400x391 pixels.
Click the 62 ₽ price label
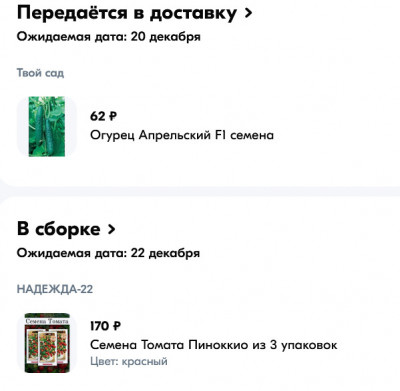tap(103, 116)
